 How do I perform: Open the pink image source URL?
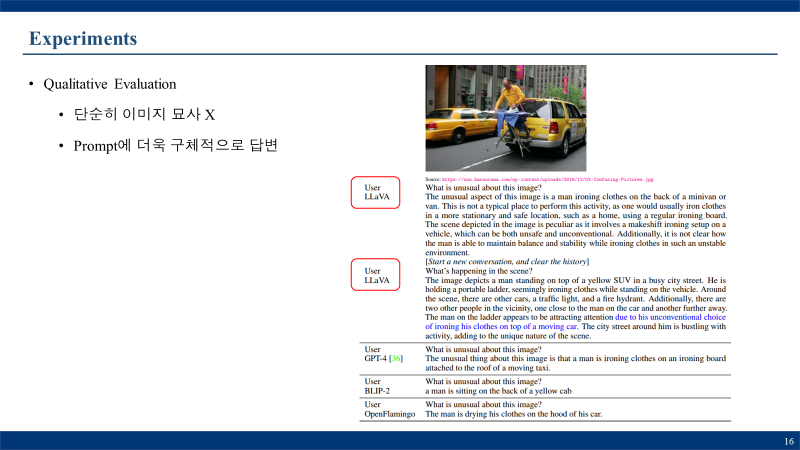[547, 180]
